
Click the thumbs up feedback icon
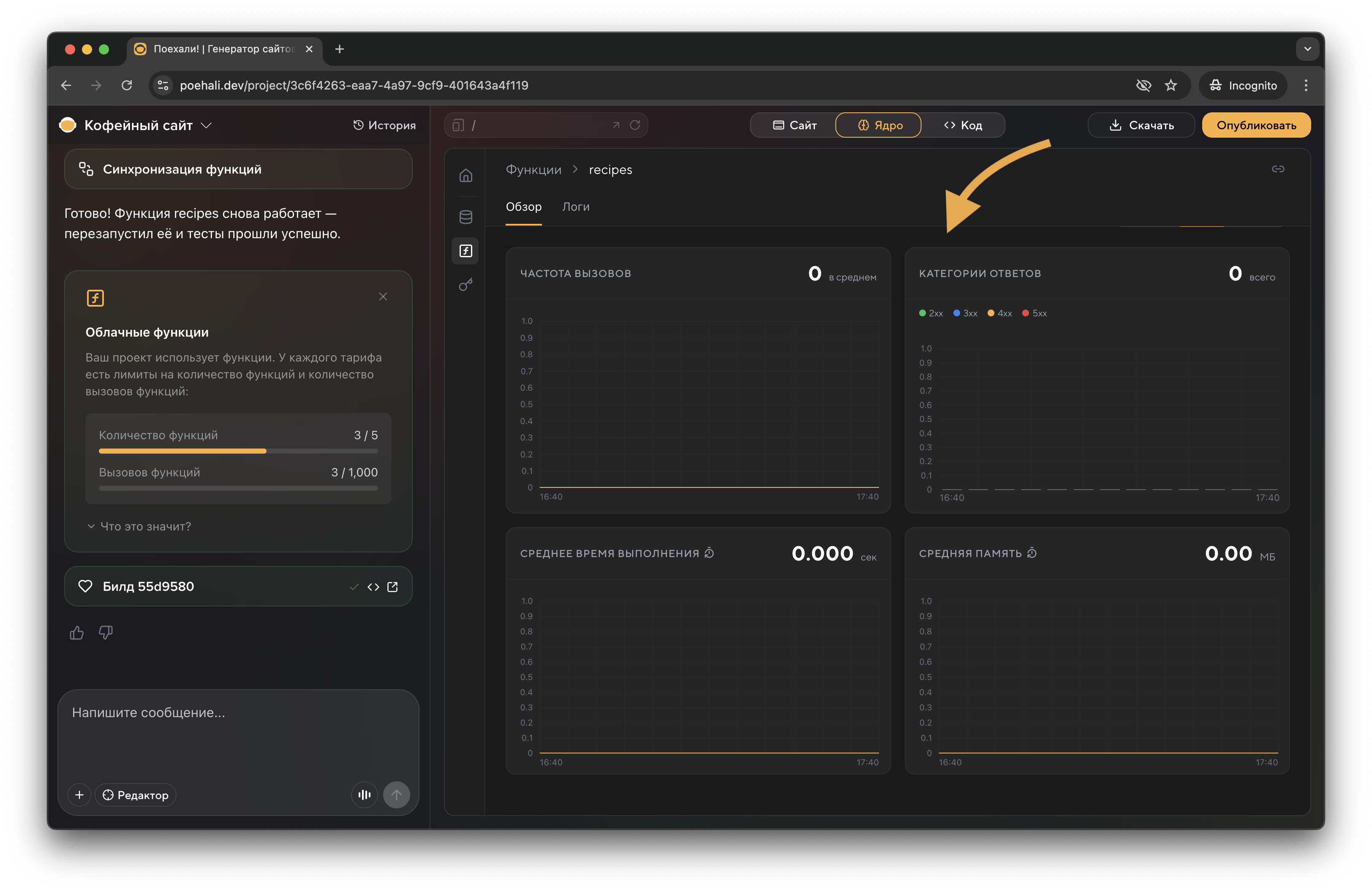point(77,633)
